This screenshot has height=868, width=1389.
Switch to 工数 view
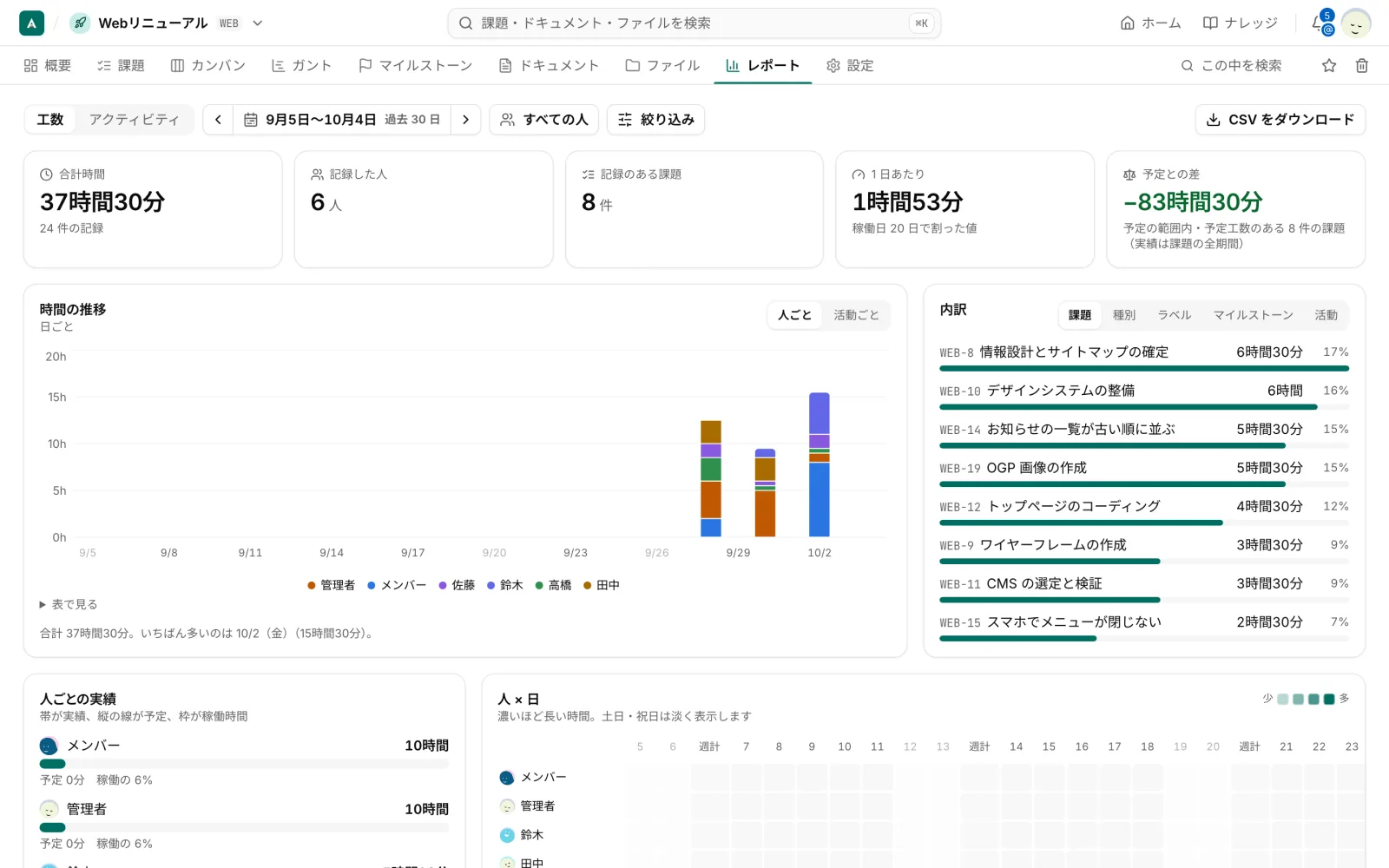coord(50,120)
